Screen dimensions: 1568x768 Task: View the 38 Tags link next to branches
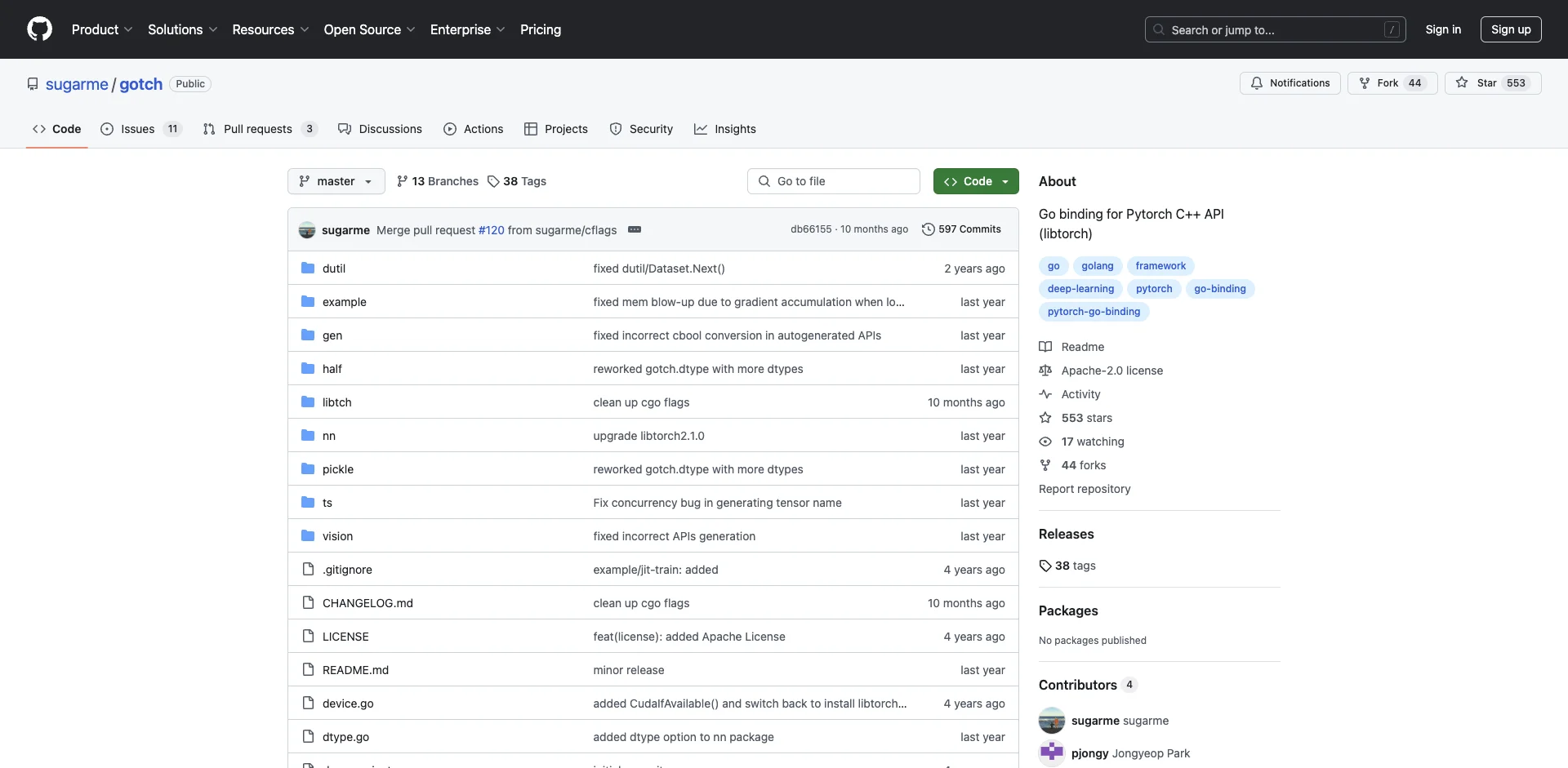coord(517,181)
